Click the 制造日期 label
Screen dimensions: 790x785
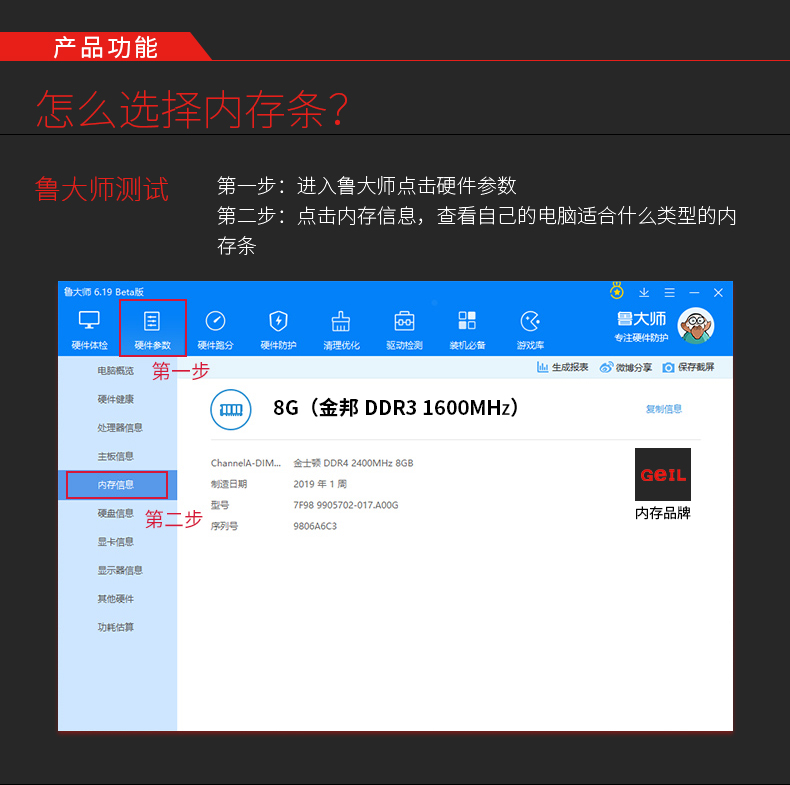point(229,484)
